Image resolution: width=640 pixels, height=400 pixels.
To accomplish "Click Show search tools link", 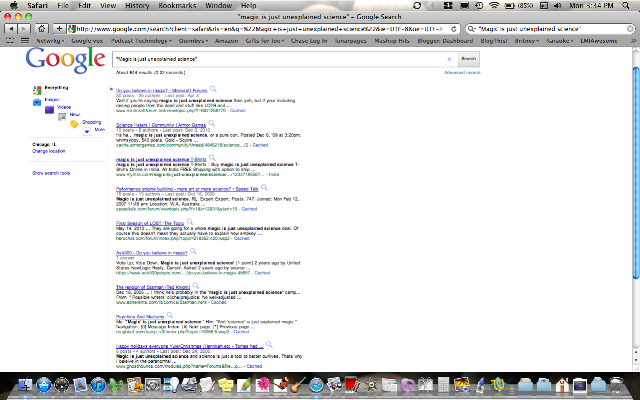I will (51, 173).
